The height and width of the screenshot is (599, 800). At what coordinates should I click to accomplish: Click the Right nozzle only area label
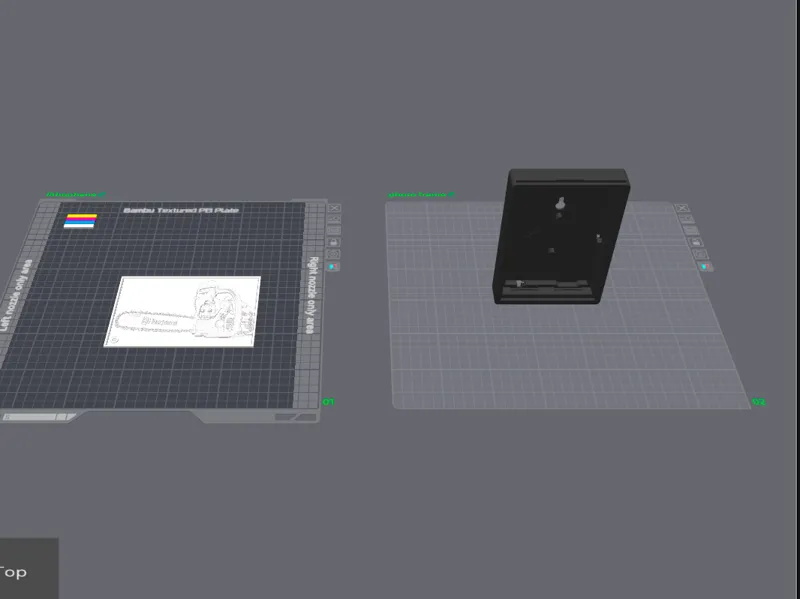coord(311,295)
